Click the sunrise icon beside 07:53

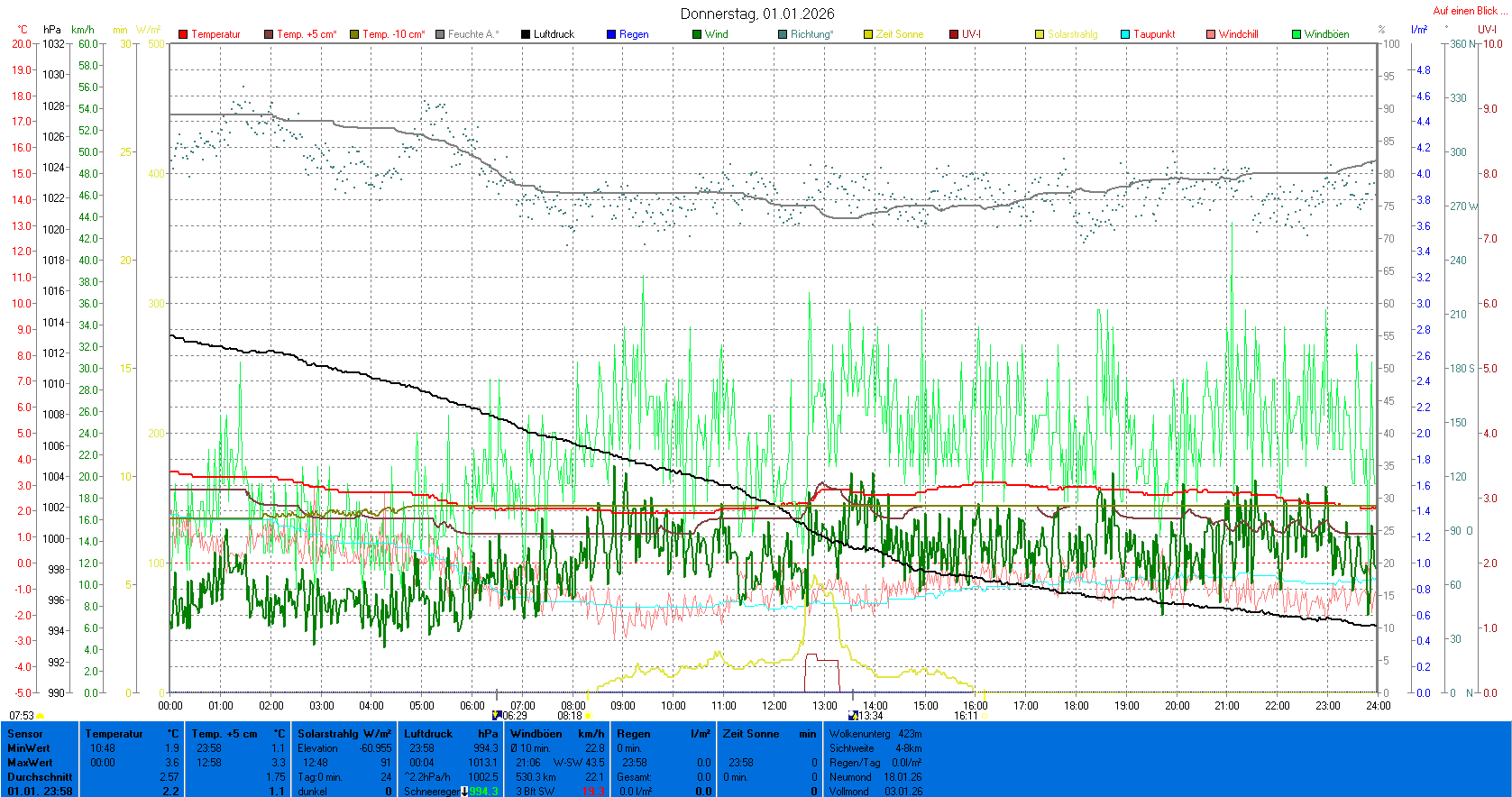[41, 716]
